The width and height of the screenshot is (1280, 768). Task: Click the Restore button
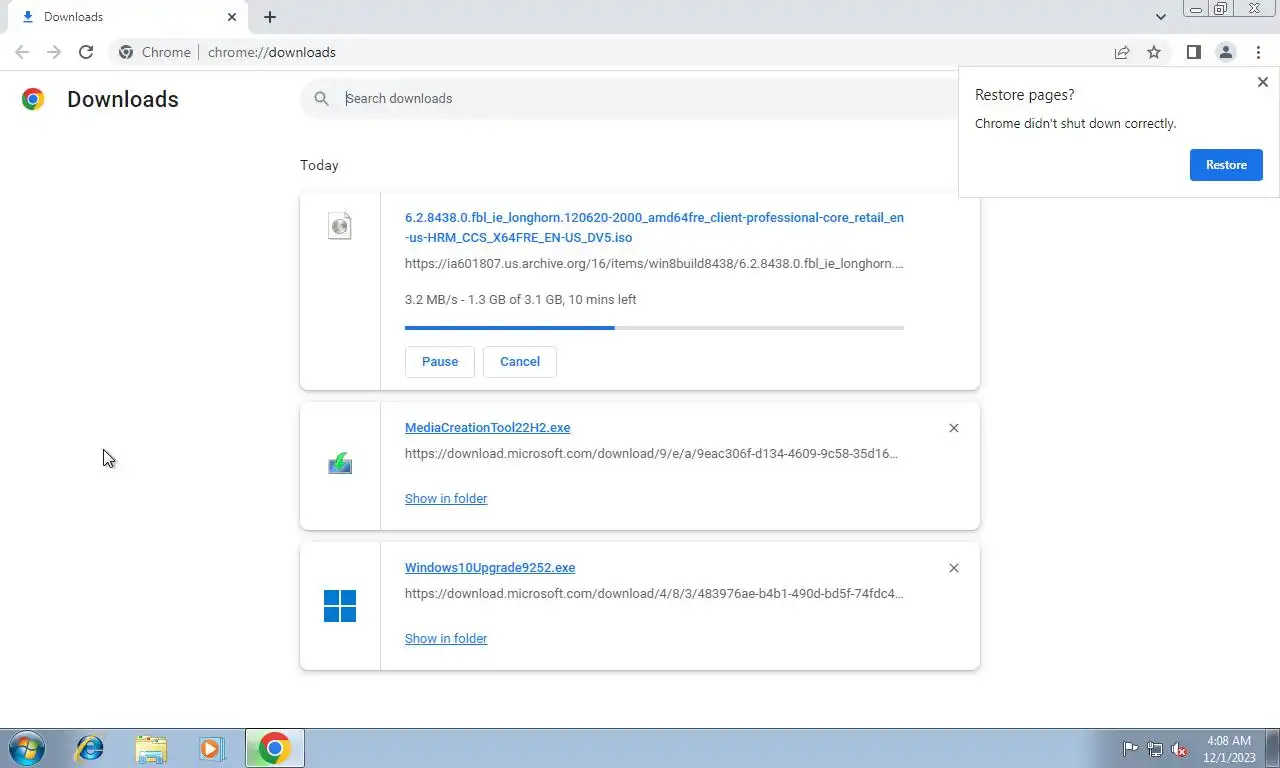point(1226,165)
